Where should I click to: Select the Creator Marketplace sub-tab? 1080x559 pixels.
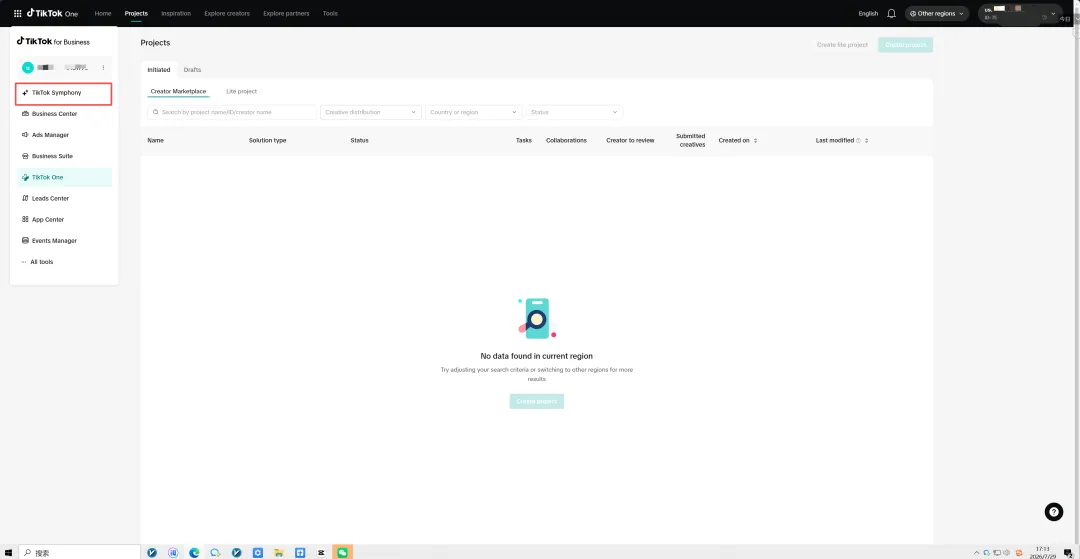tap(178, 91)
